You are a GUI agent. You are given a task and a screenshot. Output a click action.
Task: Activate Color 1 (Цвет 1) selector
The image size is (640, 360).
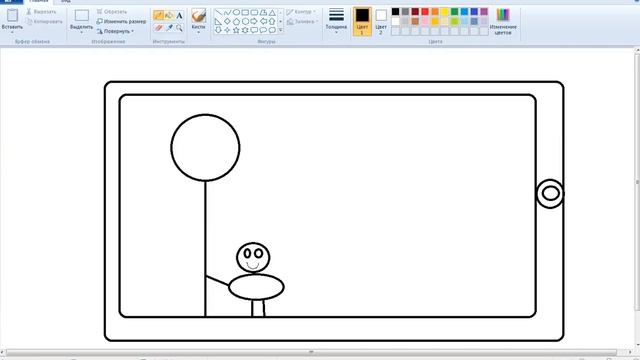[x=362, y=21]
